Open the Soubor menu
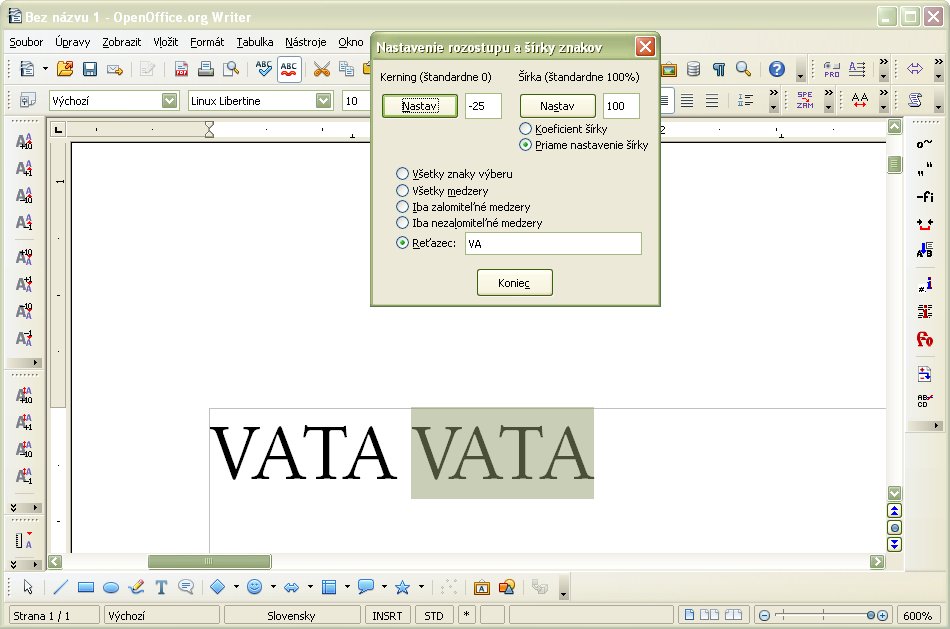This screenshot has width=950, height=629. pos(26,42)
